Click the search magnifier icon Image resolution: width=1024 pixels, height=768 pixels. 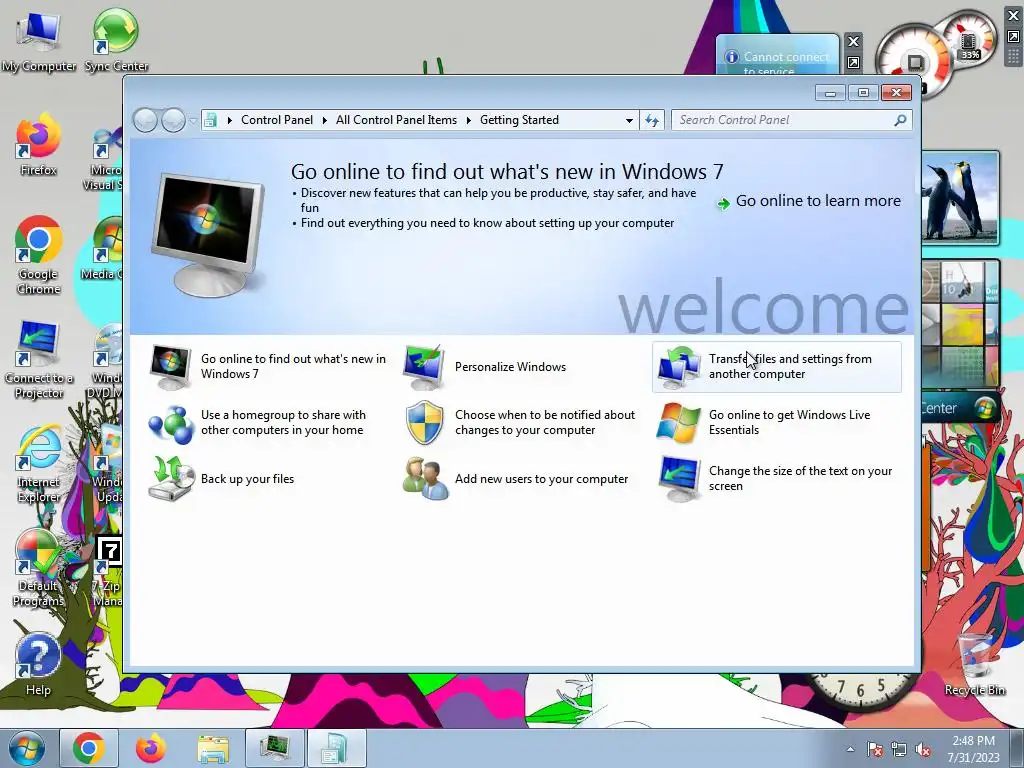tap(901, 120)
